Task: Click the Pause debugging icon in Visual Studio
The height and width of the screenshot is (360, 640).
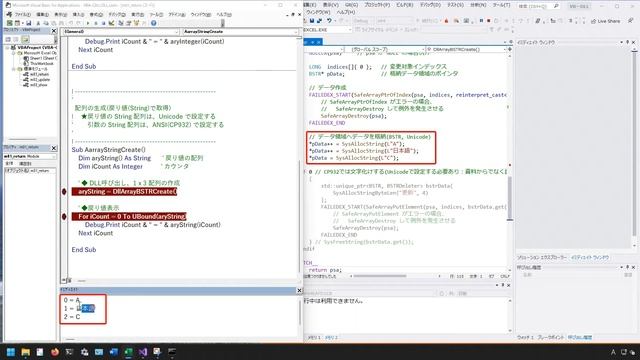Action: [481, 21]
